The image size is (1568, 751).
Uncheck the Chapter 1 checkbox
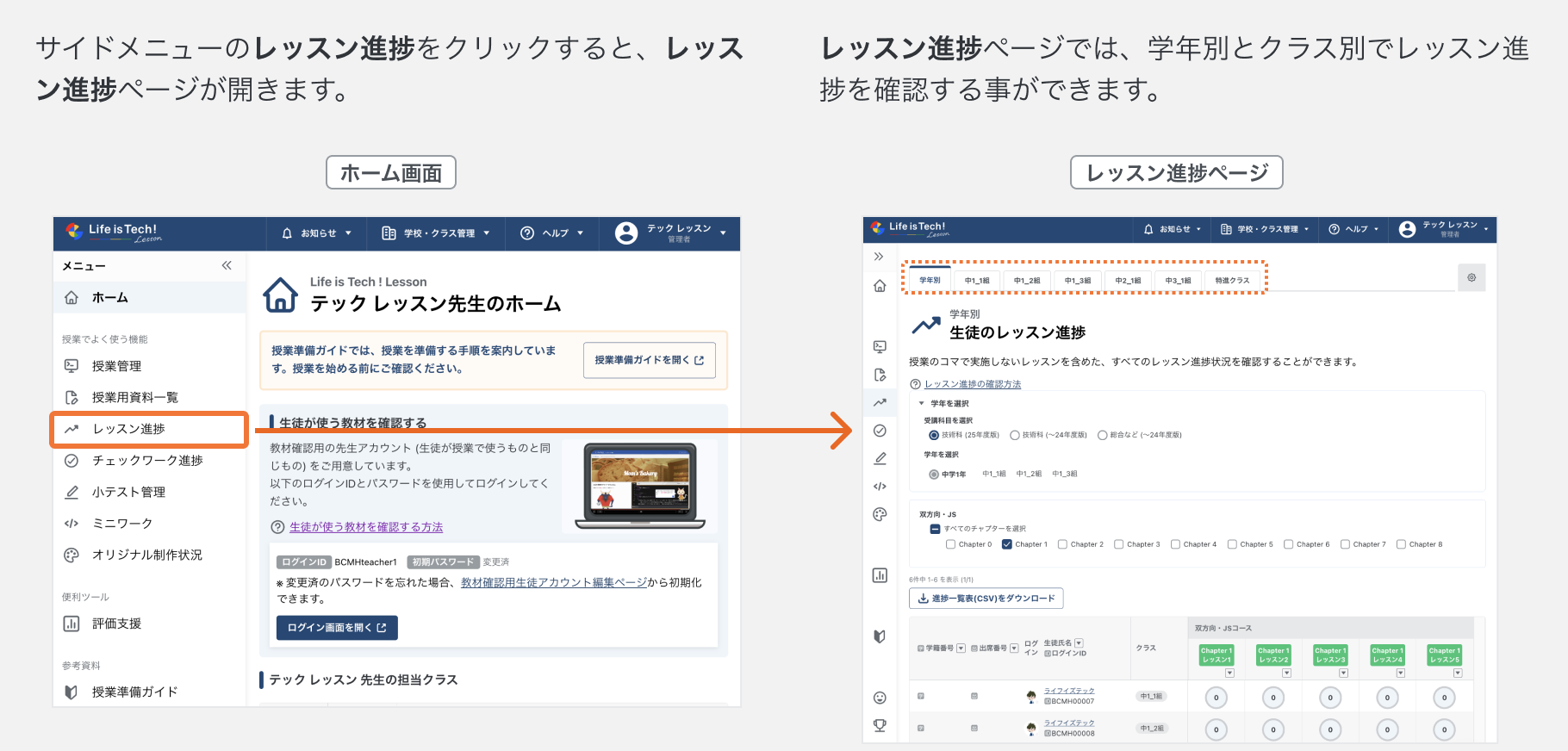tap(1006, 544)
